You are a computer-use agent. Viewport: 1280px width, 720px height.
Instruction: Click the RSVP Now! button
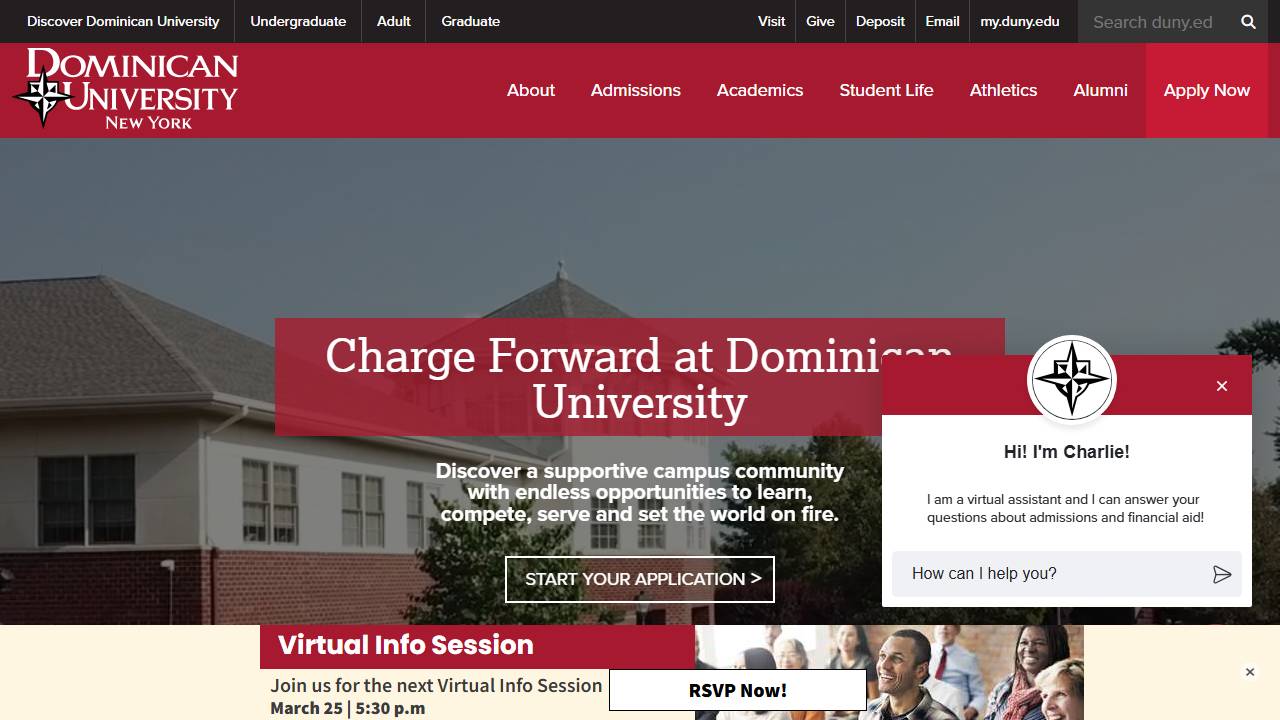[738, 690]
